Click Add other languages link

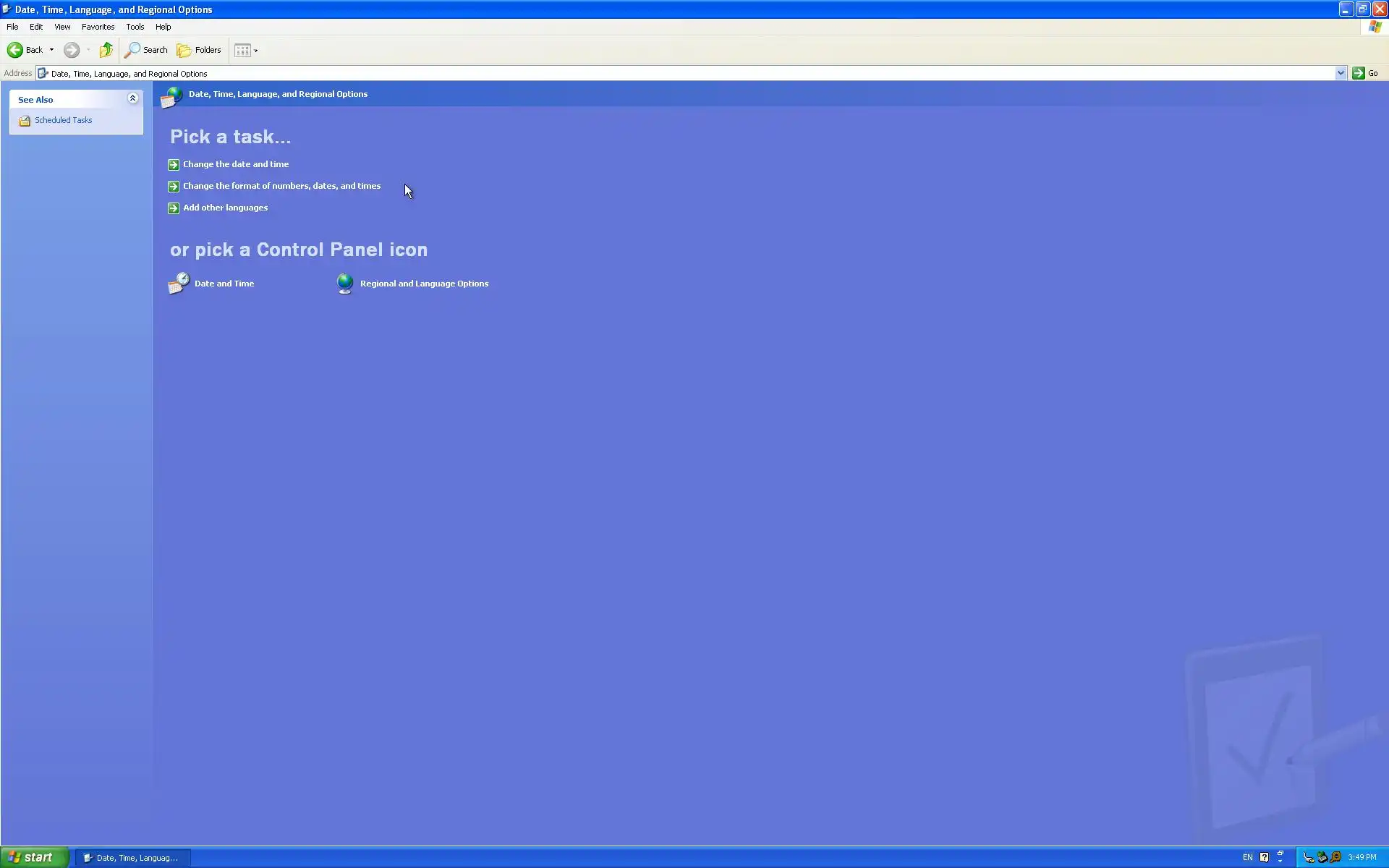[225, 208]
